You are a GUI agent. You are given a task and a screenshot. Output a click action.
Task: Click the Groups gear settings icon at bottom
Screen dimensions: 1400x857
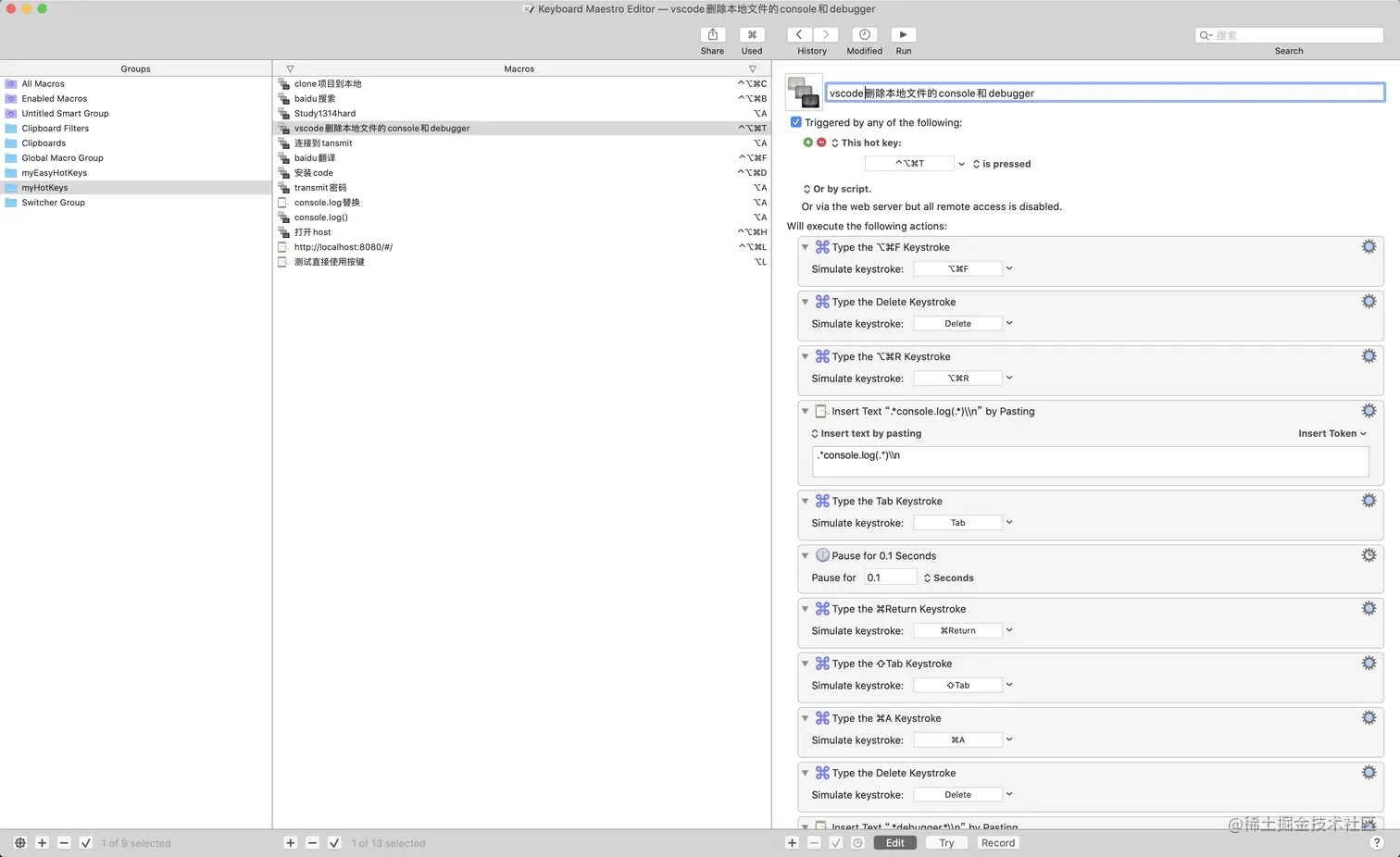click(x=20, y=843)
